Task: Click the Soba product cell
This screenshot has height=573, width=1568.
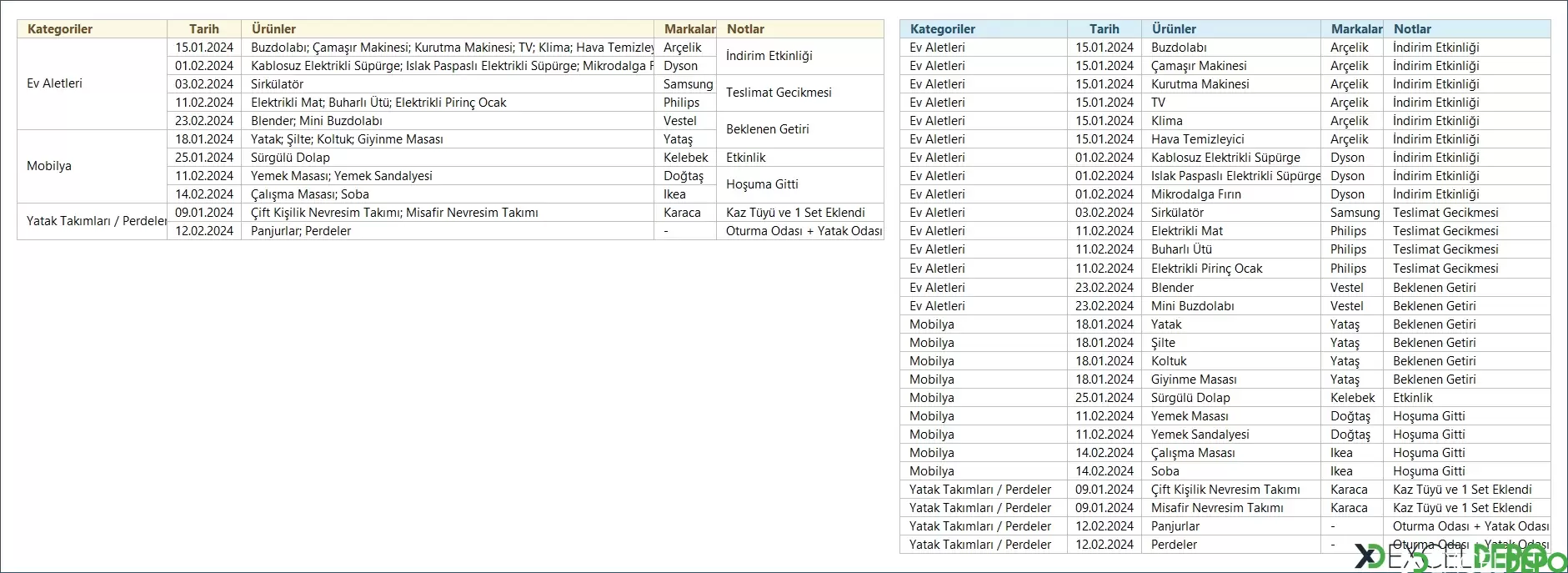Action: click(1231, 471)
